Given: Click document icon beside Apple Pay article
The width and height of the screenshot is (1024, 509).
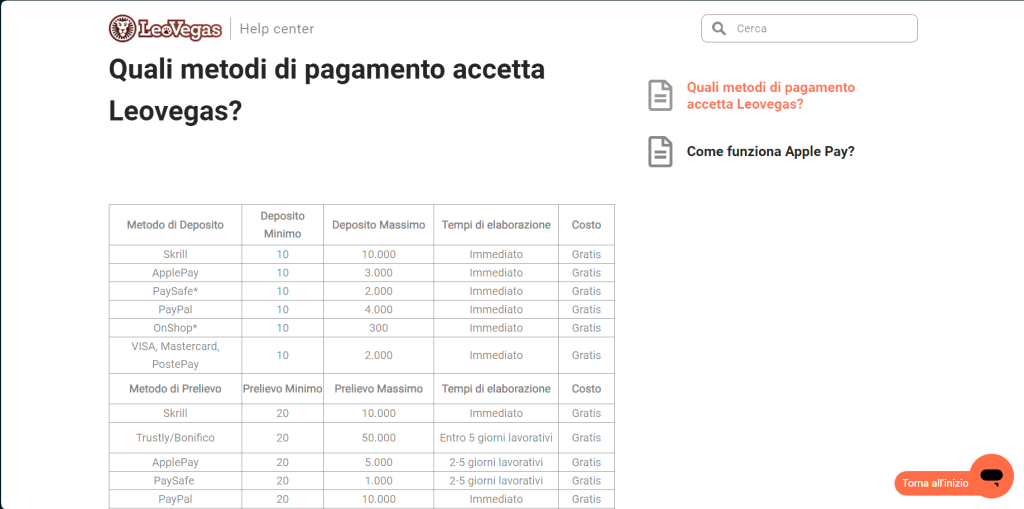Looking at the screenshot, I should point(660,152).
